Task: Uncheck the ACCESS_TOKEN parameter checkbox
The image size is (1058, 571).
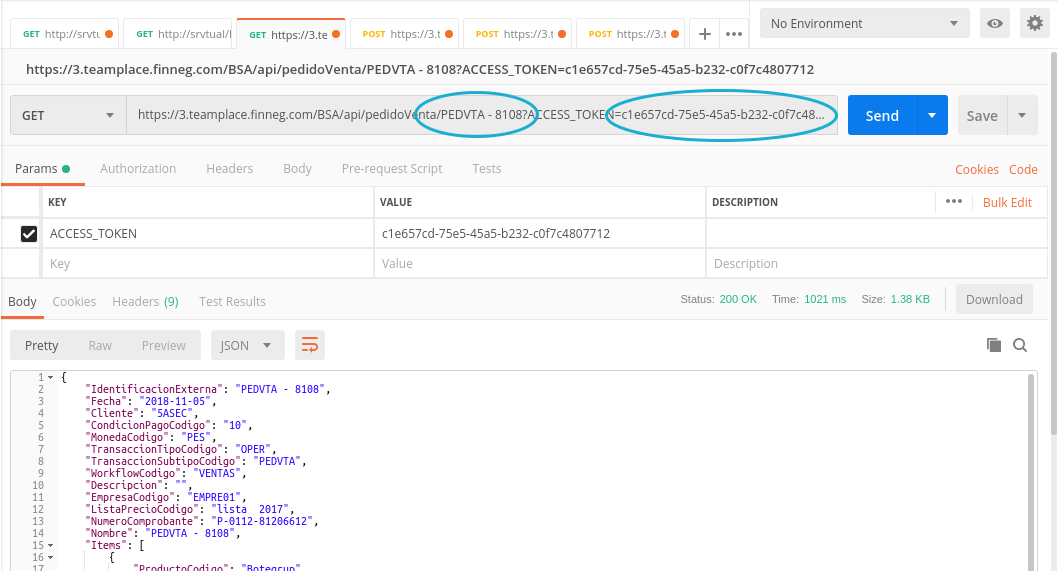Action: point(30,234)
